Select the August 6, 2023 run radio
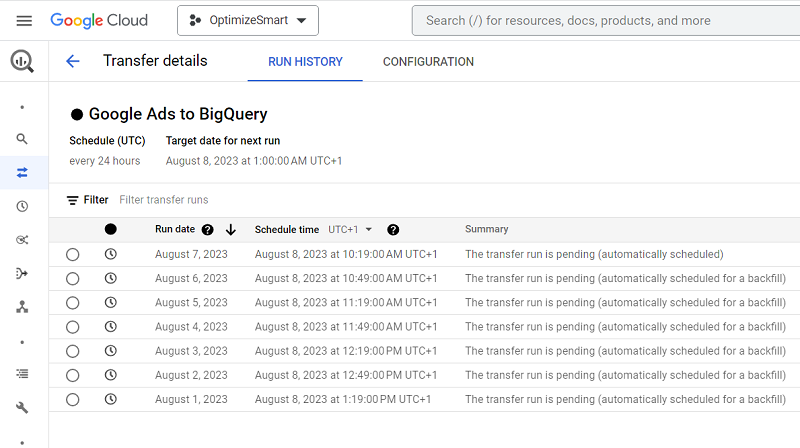This screenshot has width=800, height=448. tap(72, 279)
